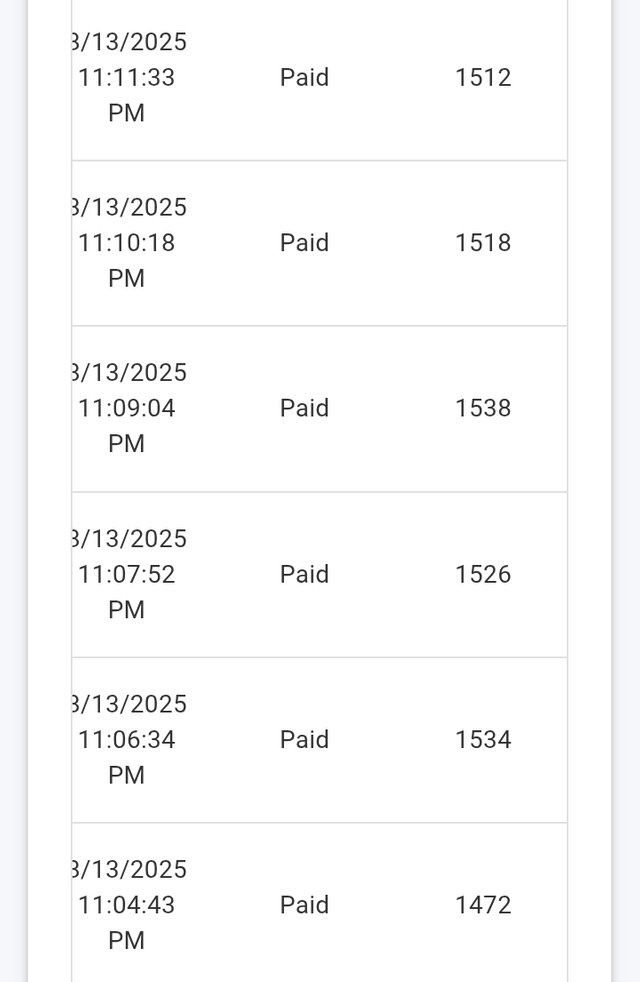Screen dimensions: 640x982
Task: Select the value 1472
Action: point(483,905)
